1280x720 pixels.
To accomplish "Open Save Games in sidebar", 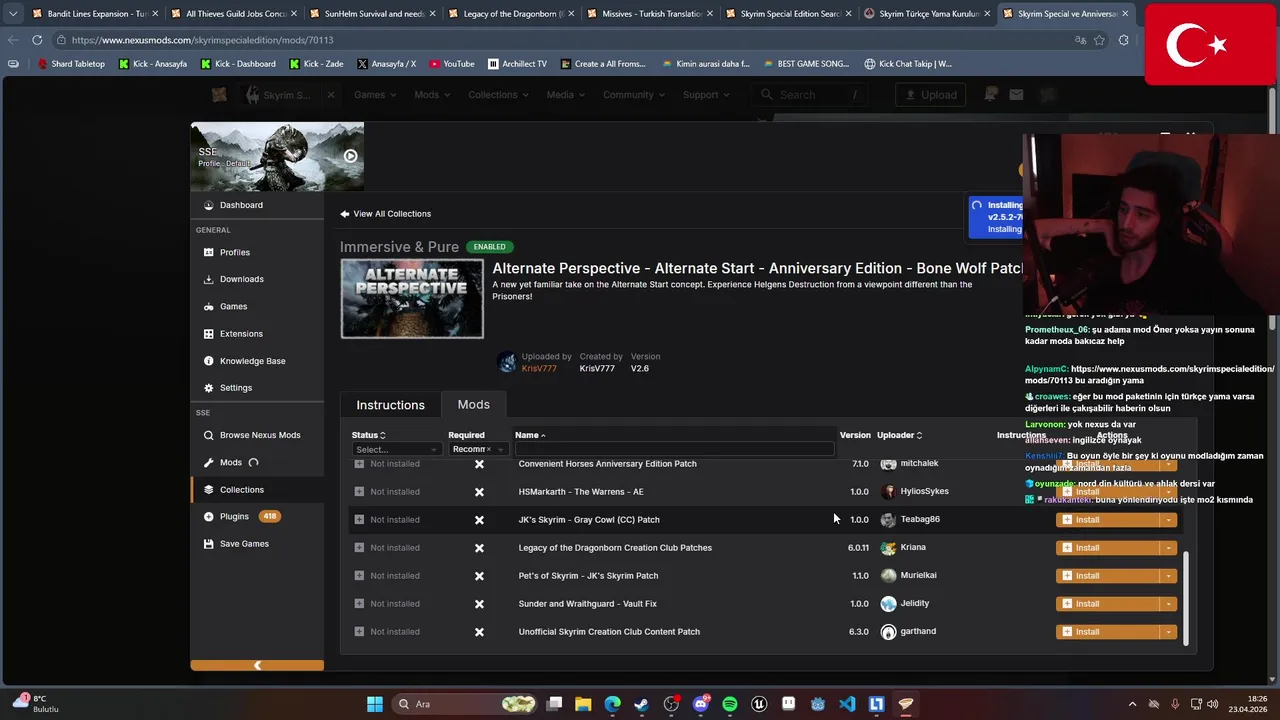I will pyautogui.click(x=244, y=544).
